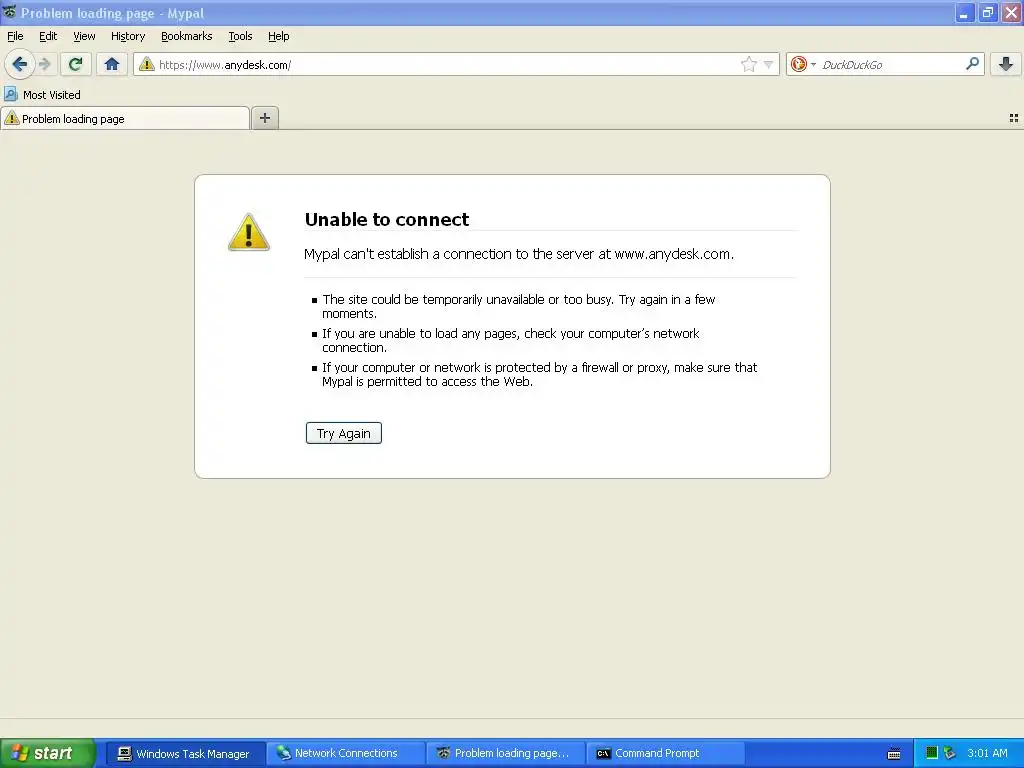
Task: Open the Bookmarks menu
Action: coord(187,36)
